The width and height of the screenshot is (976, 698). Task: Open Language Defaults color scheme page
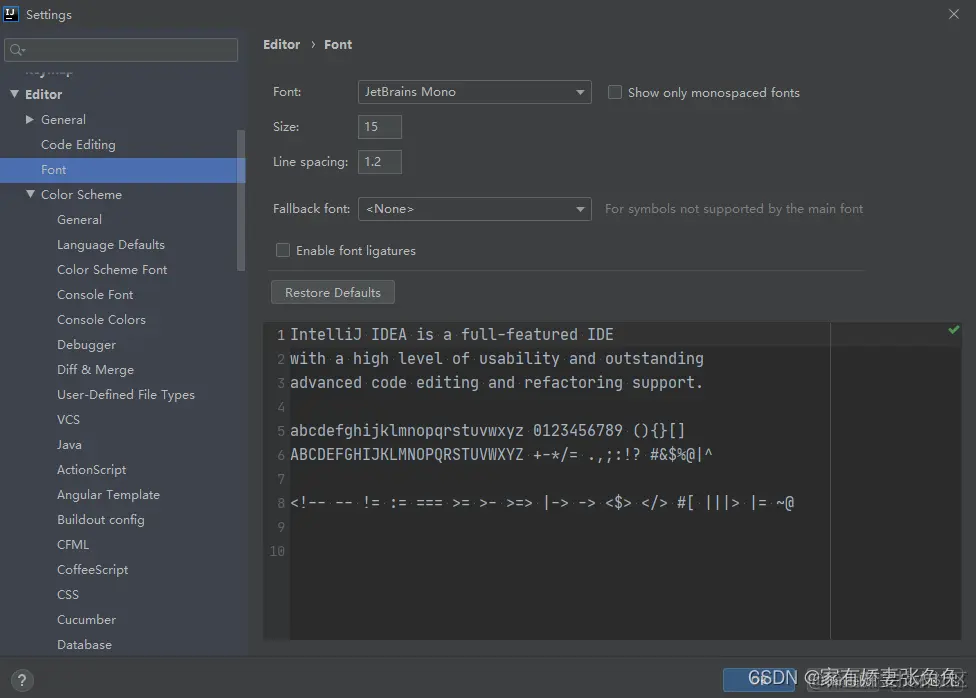(111, 245)
